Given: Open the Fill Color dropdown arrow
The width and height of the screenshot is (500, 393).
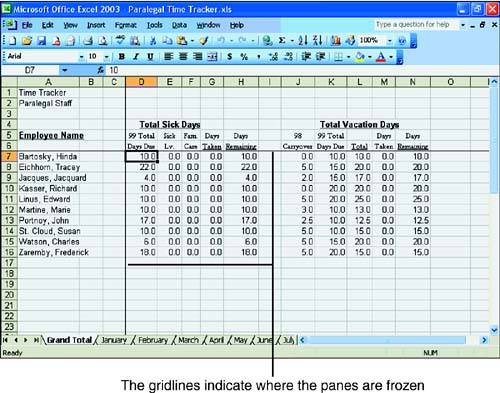Looking at the screenshot, I should (x=370, y=57).
